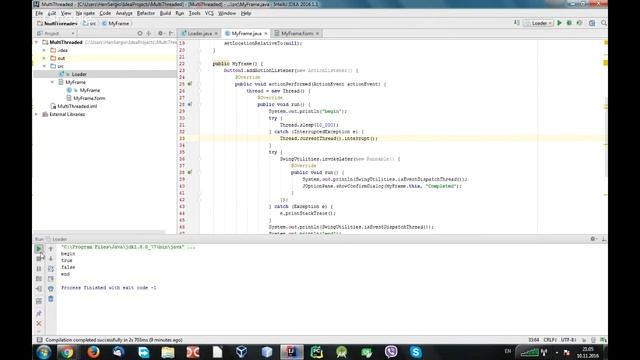Open the Windows Start menu
Image resolution: width=640 pixels, height=360 pixels.
tap(44, 352)
